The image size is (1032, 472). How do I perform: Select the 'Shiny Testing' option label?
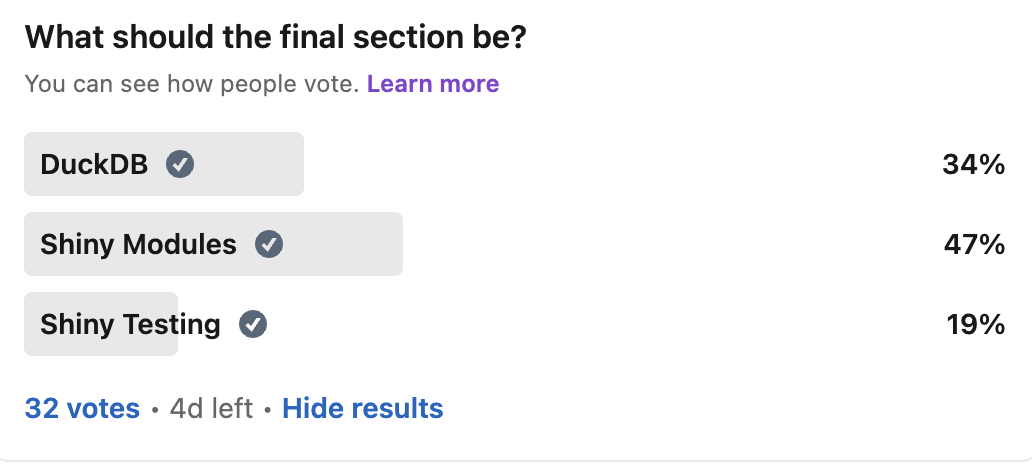coord(130,325)
